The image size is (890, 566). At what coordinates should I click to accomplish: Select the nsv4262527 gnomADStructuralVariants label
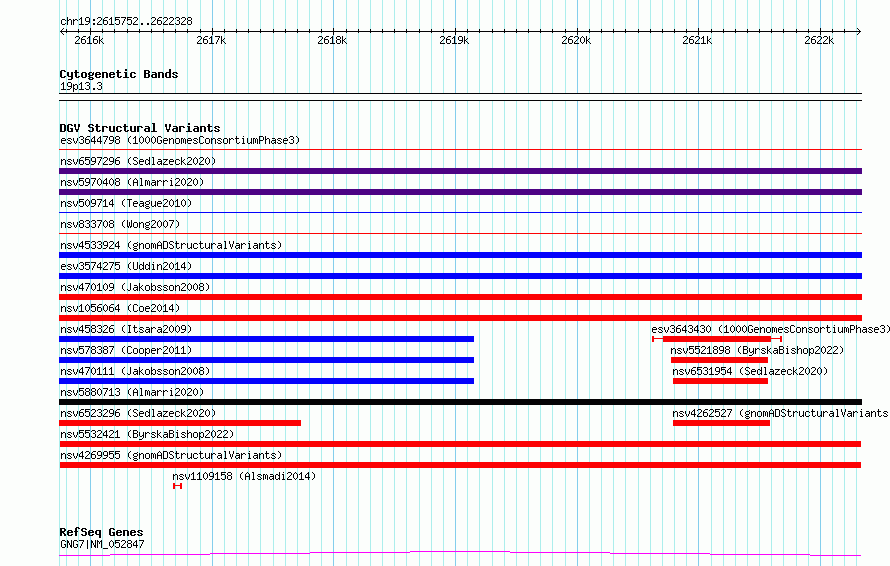tap(780, 413)
